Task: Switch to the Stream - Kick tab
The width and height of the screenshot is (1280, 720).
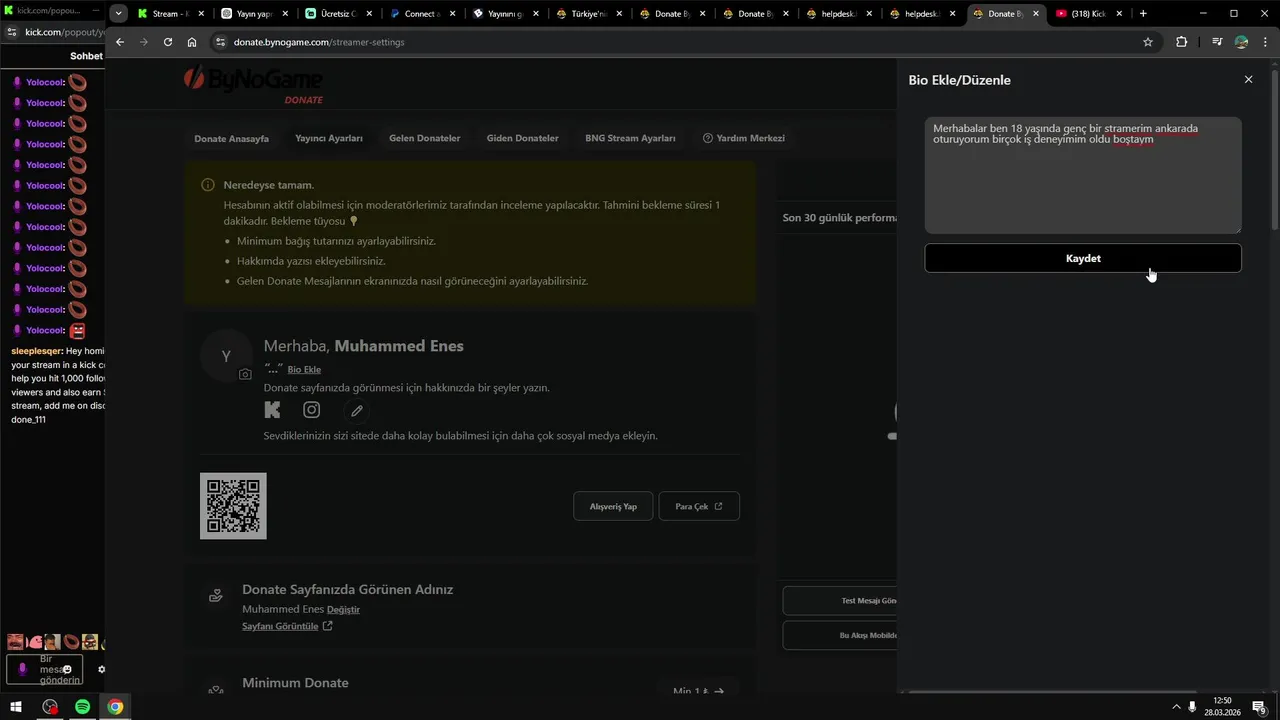Action: coord(172,14)
